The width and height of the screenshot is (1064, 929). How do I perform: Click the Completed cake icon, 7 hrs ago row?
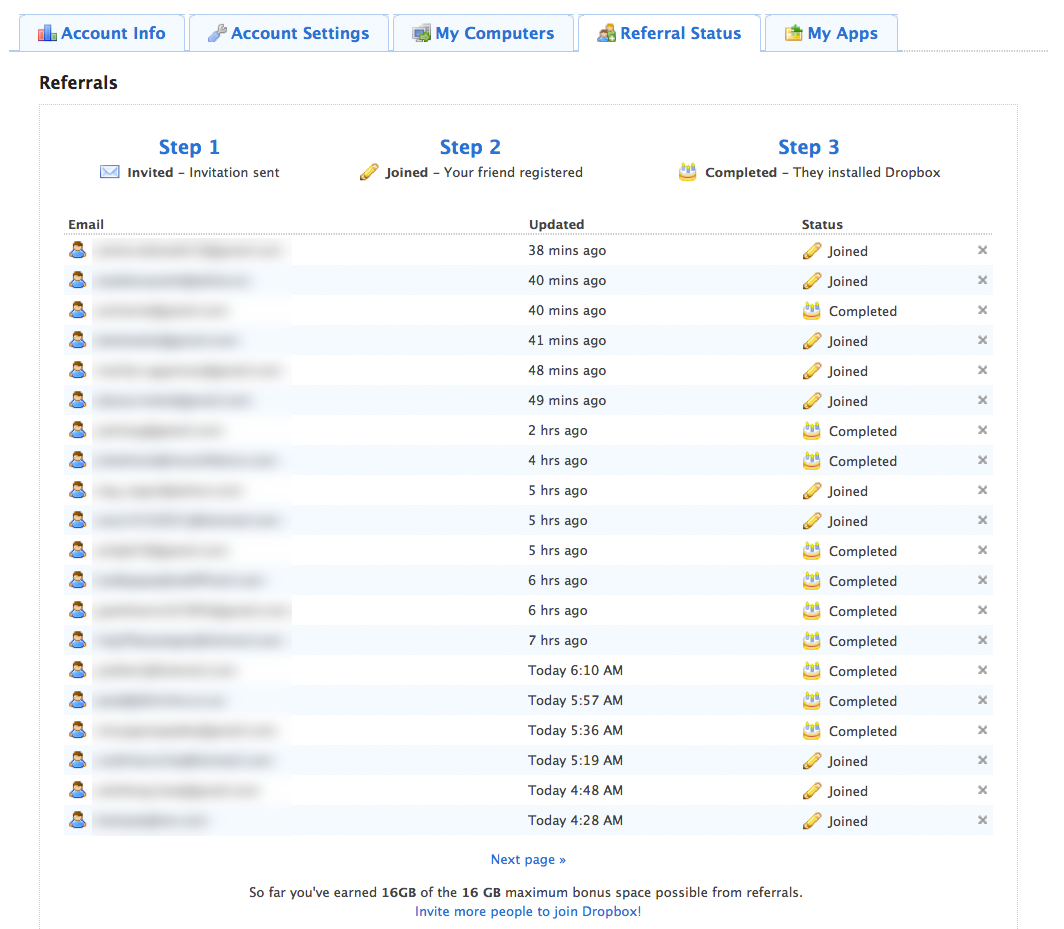click(x=812, y=640)
